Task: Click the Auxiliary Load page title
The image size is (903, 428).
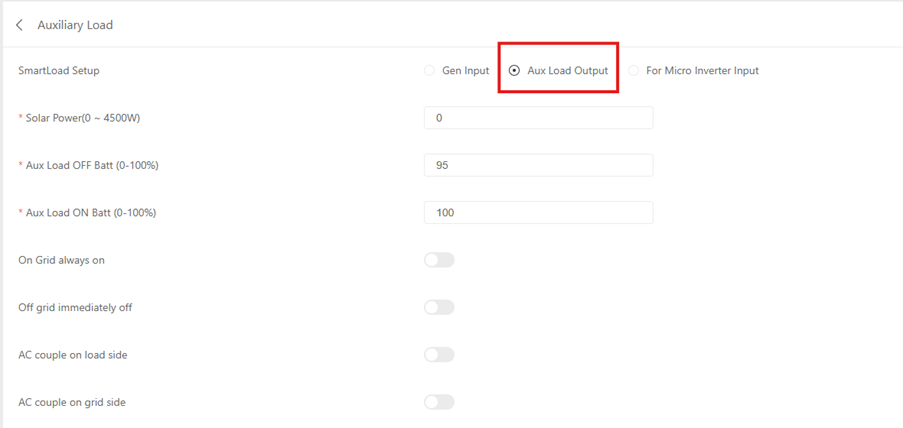Action: coord(75,25)
